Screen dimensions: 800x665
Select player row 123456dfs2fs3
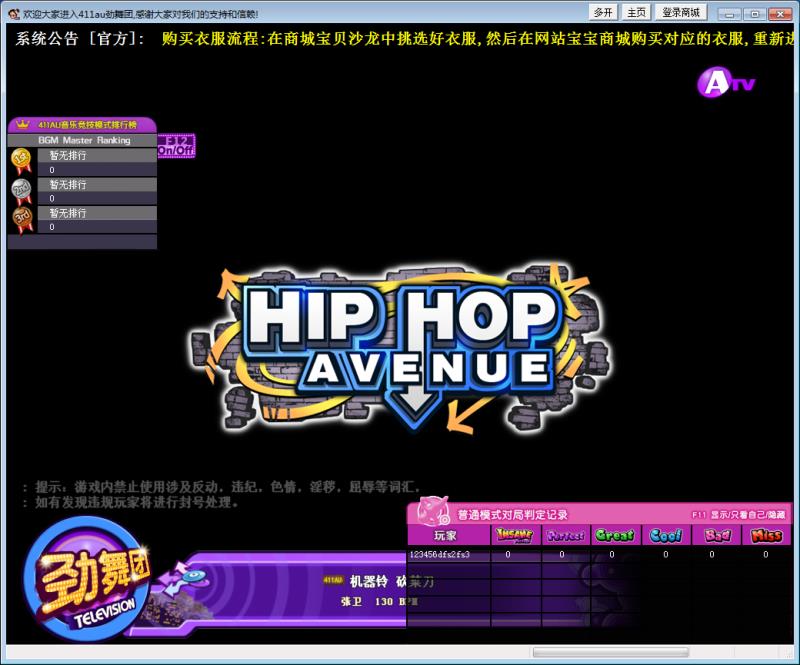[x=599, y=554]
